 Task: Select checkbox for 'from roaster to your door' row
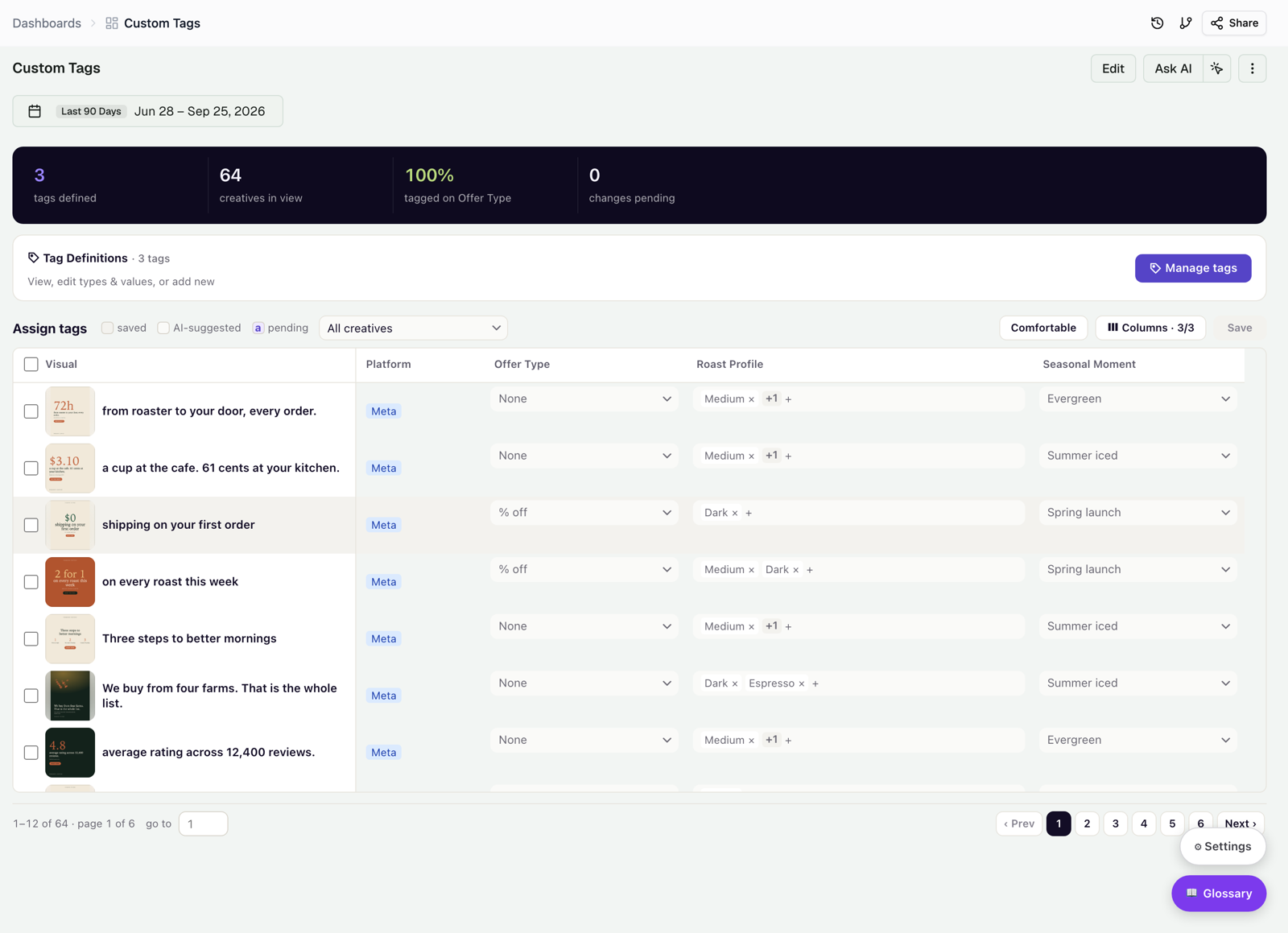[x=31, y=411]
